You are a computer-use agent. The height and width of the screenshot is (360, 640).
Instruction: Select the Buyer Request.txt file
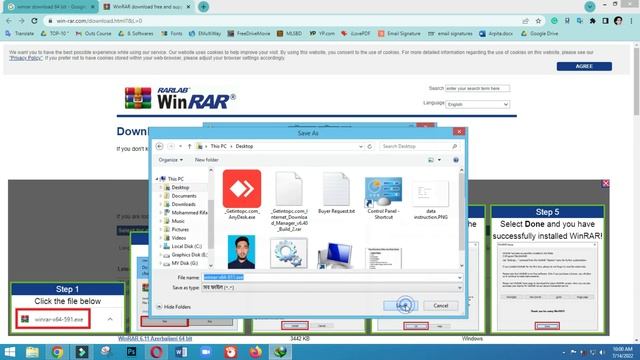pyautogui.click(x=336, y=193)
